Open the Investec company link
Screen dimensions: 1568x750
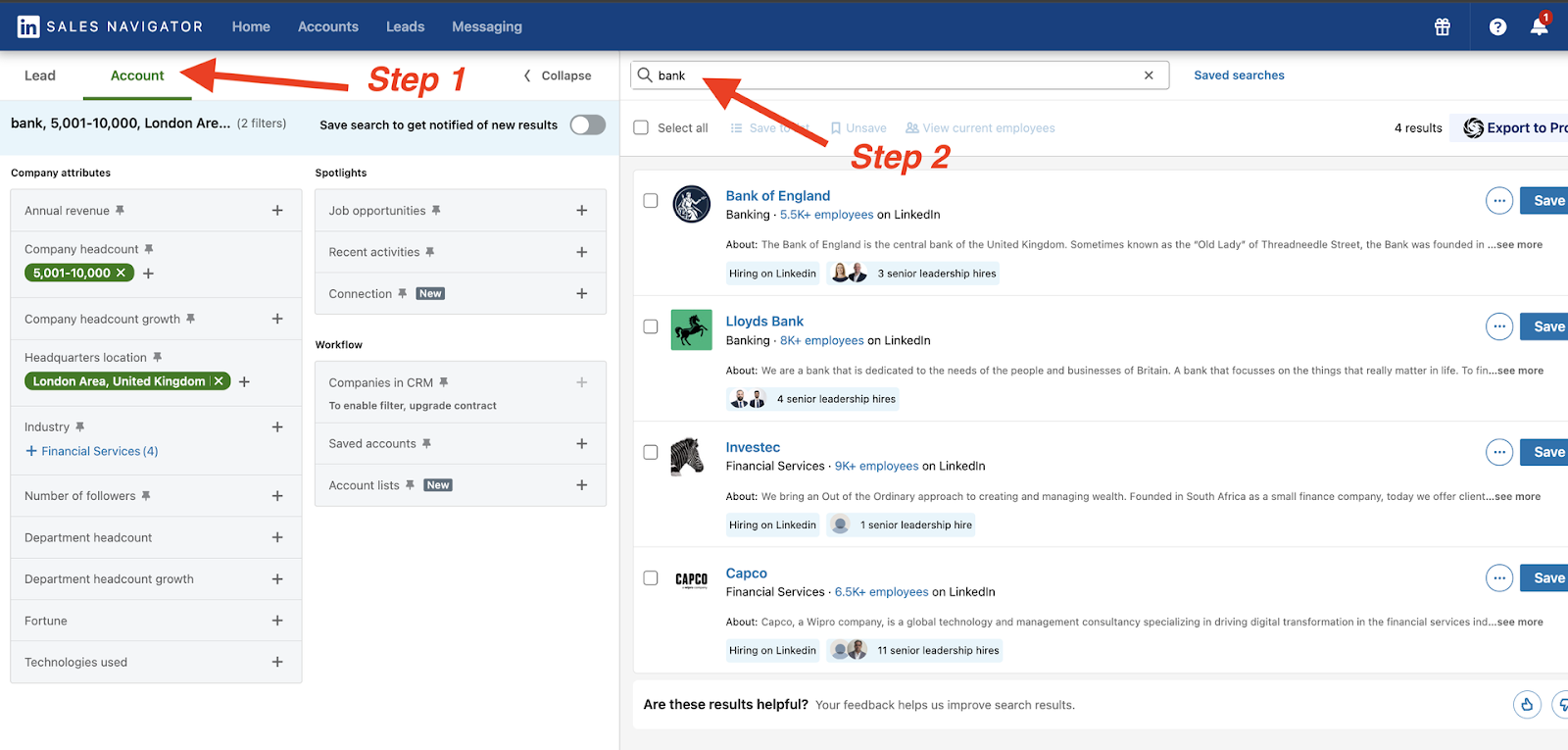pos(753,447)
